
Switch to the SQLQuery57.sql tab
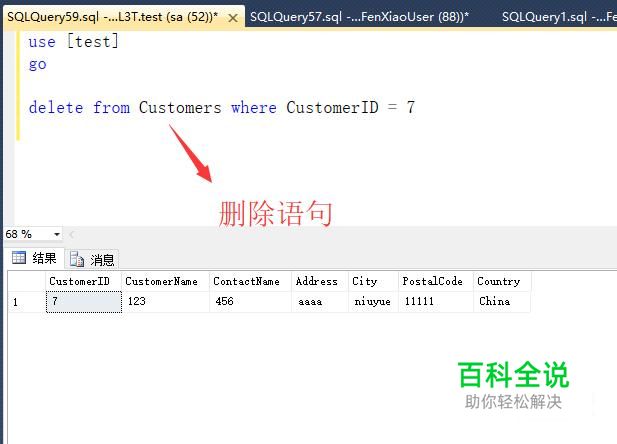pyautogui.click(x=359, y=17)
